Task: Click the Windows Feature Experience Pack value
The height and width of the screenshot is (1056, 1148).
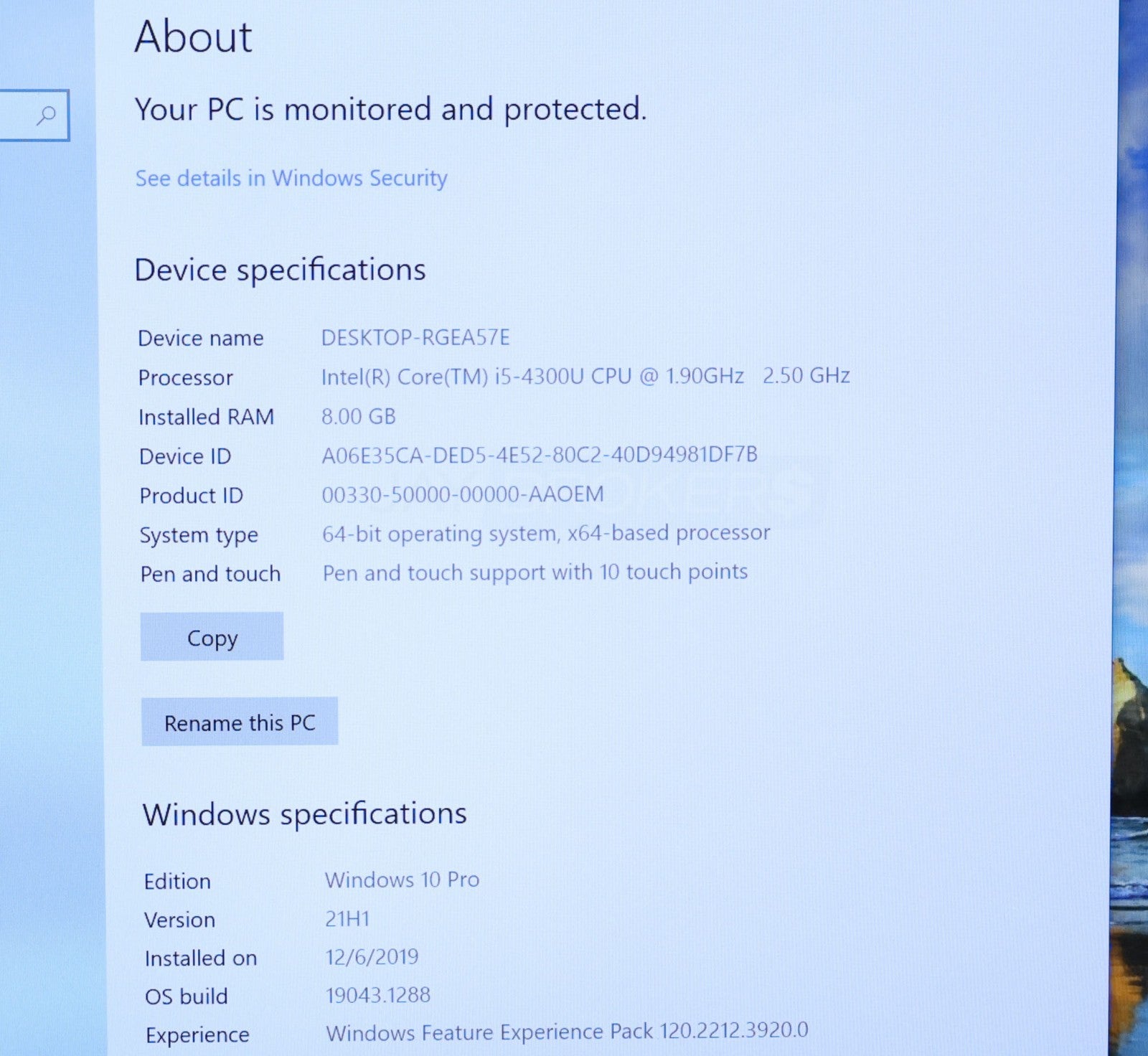Action: tap(567, 1032)
